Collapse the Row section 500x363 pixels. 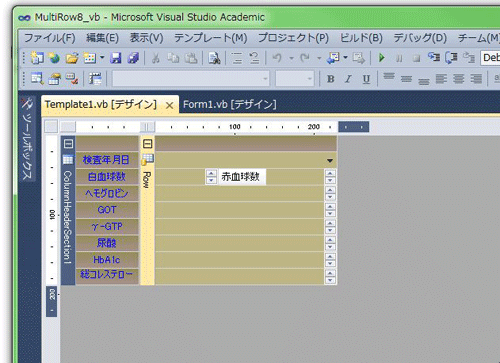coord(147,144)
